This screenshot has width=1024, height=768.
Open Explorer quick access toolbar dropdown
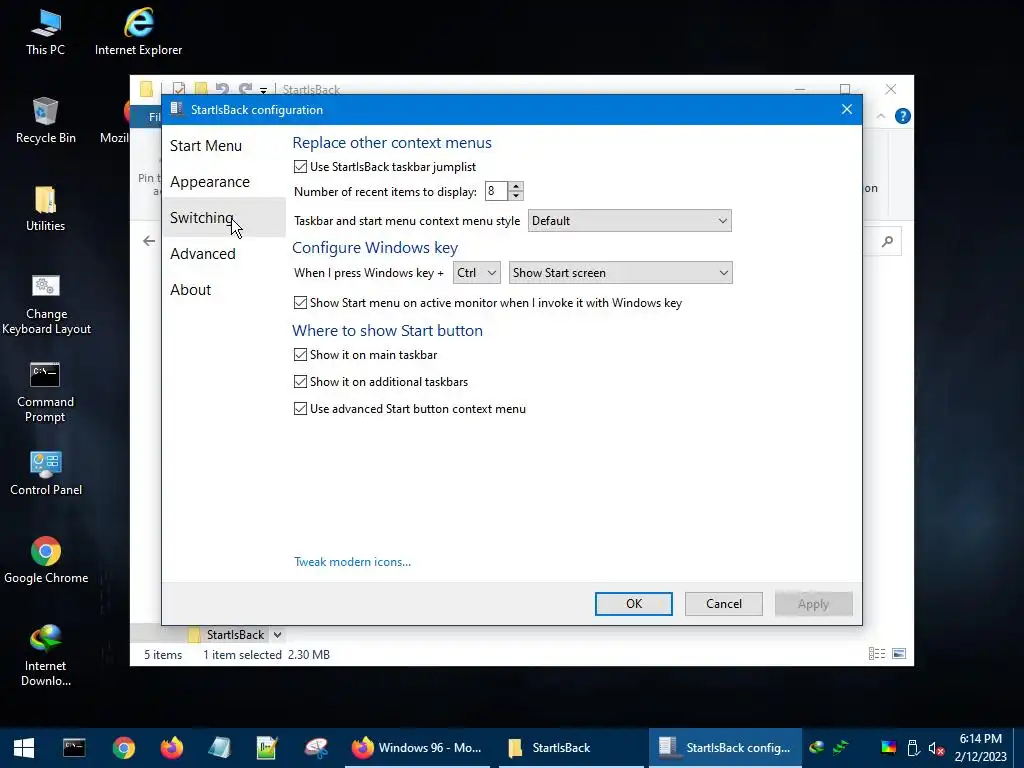263,90
